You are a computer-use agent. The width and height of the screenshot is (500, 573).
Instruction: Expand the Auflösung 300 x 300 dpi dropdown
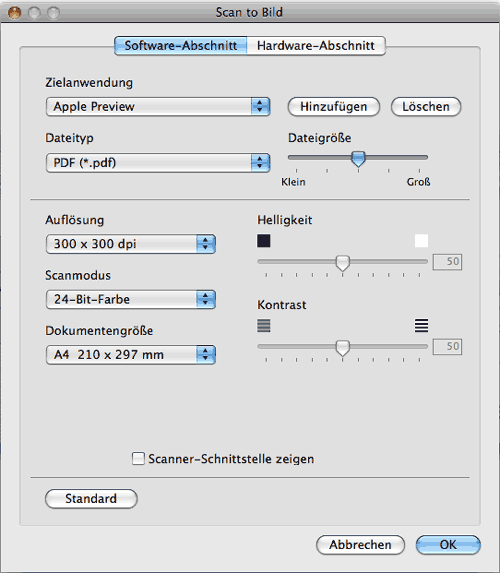coord(131,244)
